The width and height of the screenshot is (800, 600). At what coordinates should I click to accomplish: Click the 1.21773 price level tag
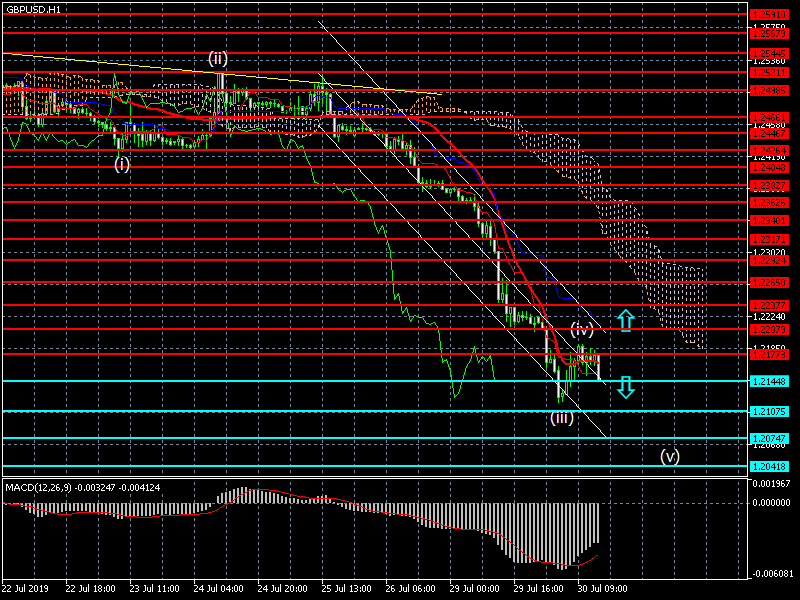point(769,354)
